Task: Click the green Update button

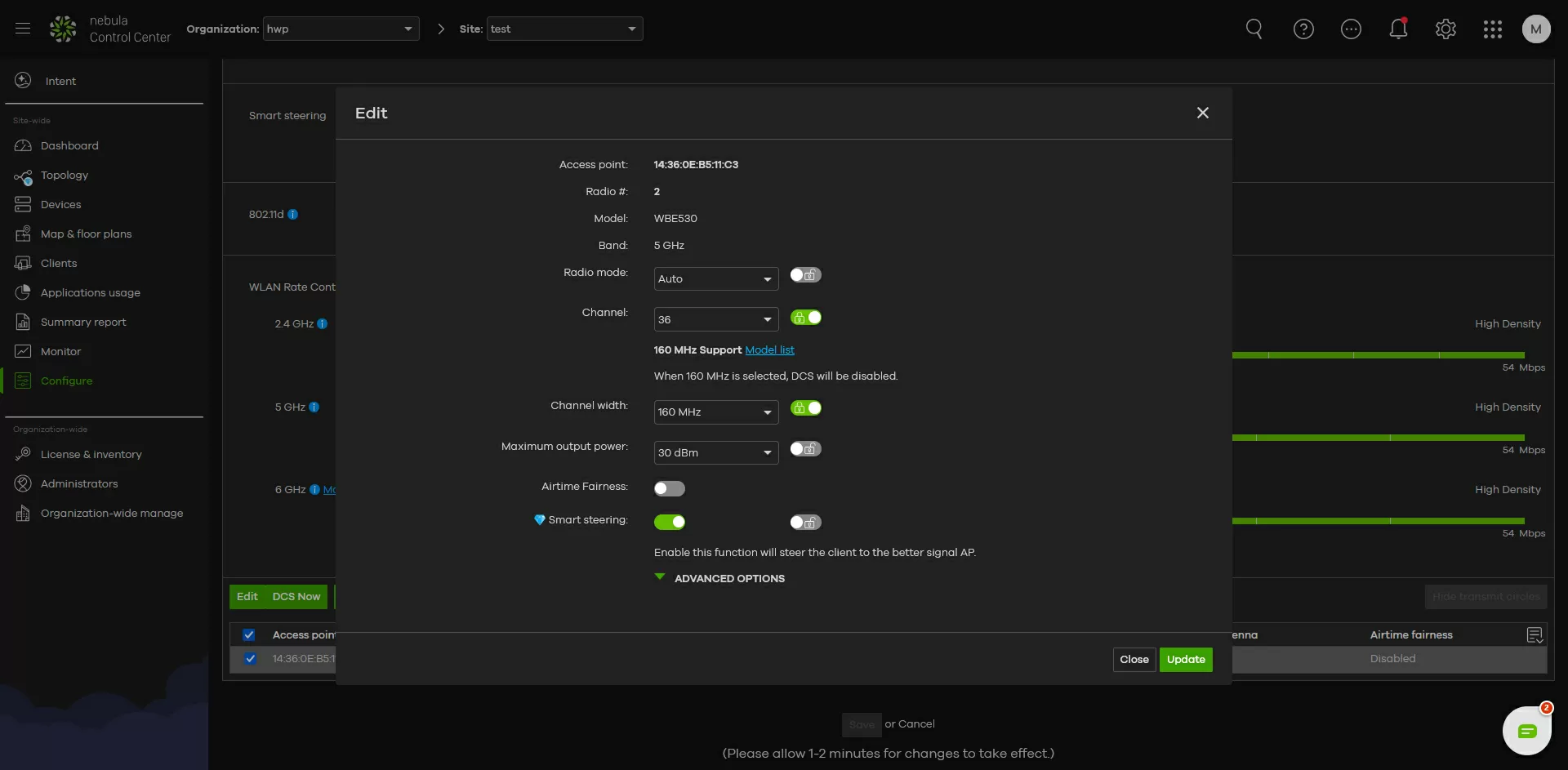Action: [x=1185, y=659]
